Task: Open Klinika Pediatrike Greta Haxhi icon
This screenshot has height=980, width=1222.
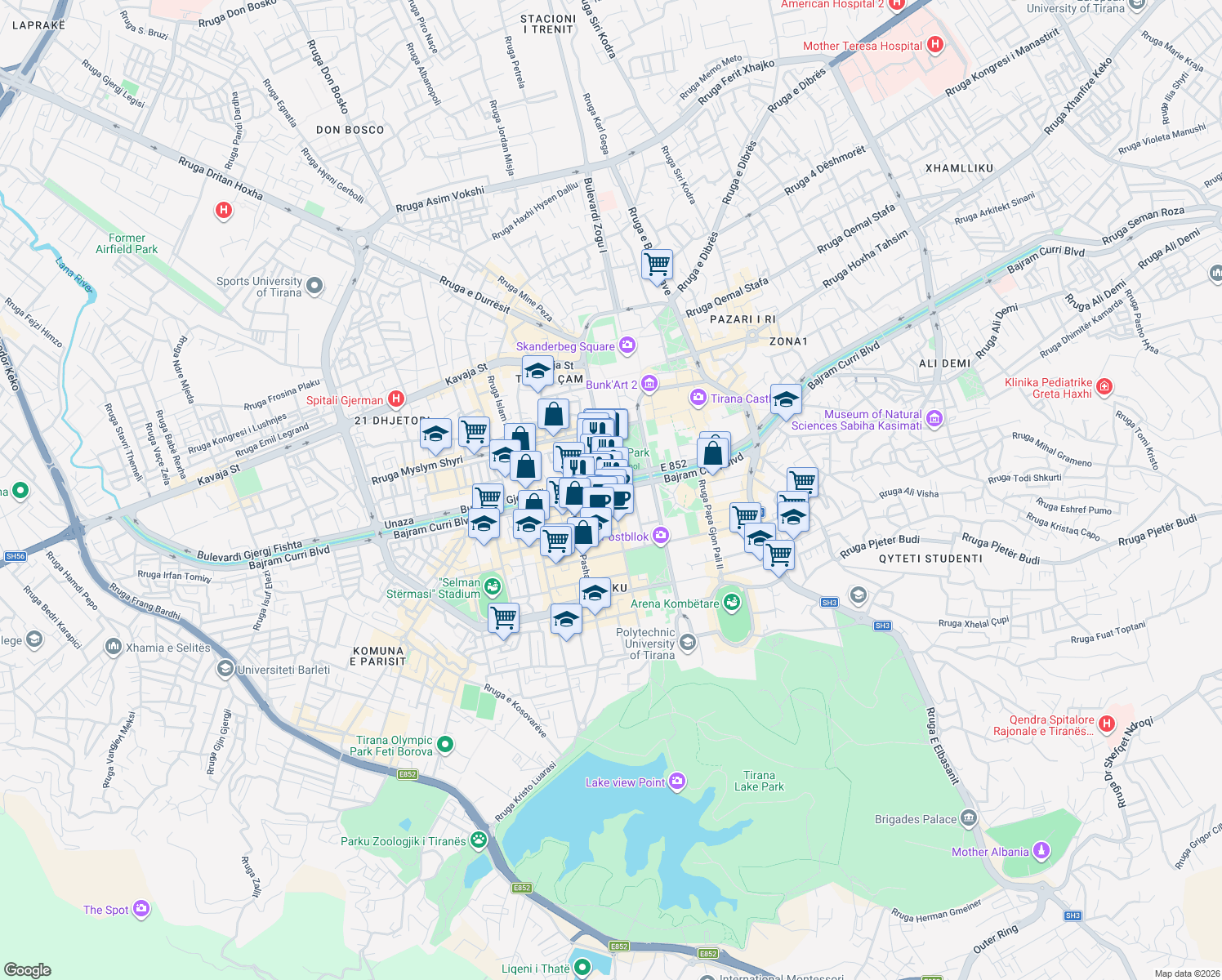Action: pyautogui.click(x=1104, y=387)
